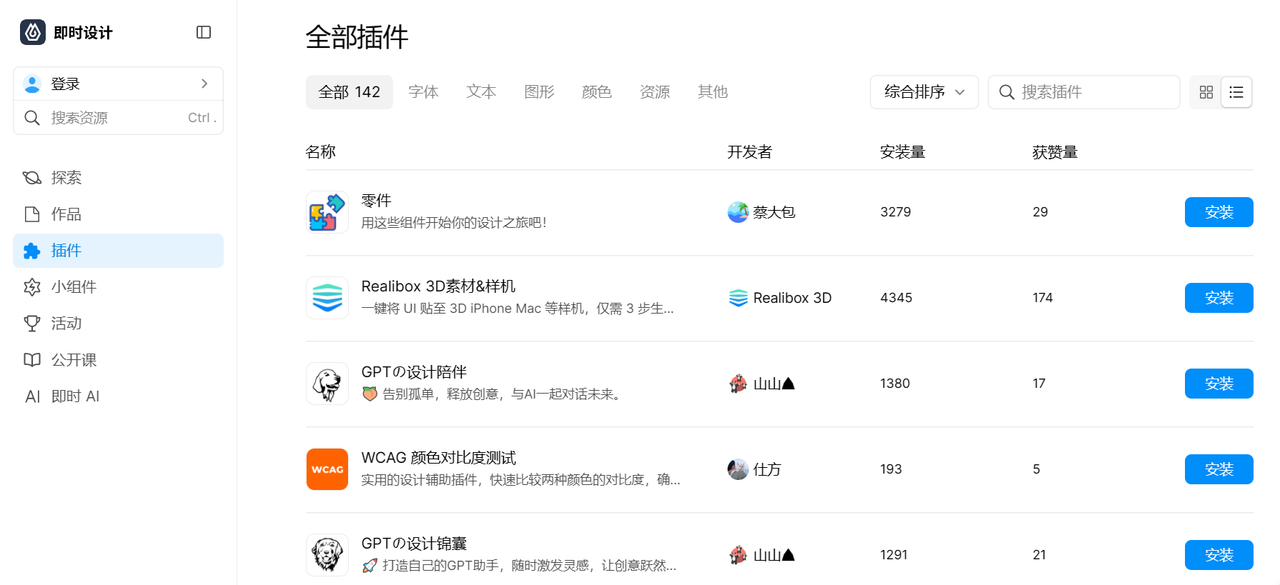This screenshot has height=585, width=1280.
Task: Select the 资源 category tab
Action: point(655,92)
